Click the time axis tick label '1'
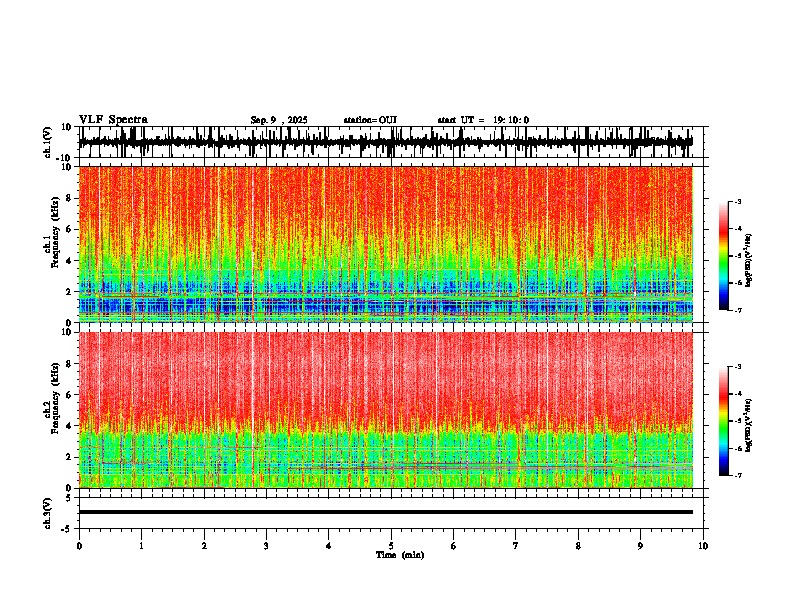Viewport: 792px width, 612px height. [x=141, y=546]
